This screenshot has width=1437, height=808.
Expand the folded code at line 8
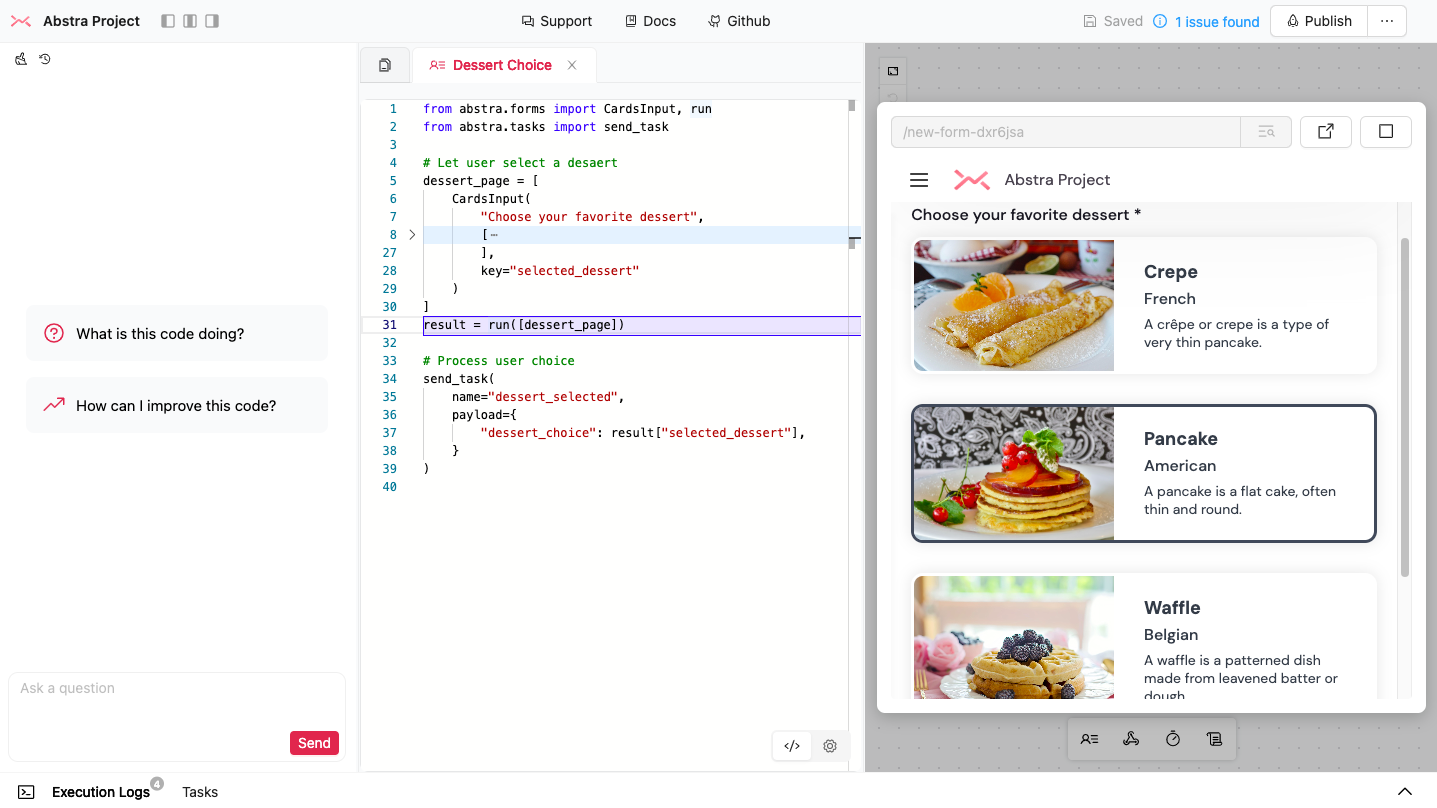pyautogui.click(x=412, y=235)
